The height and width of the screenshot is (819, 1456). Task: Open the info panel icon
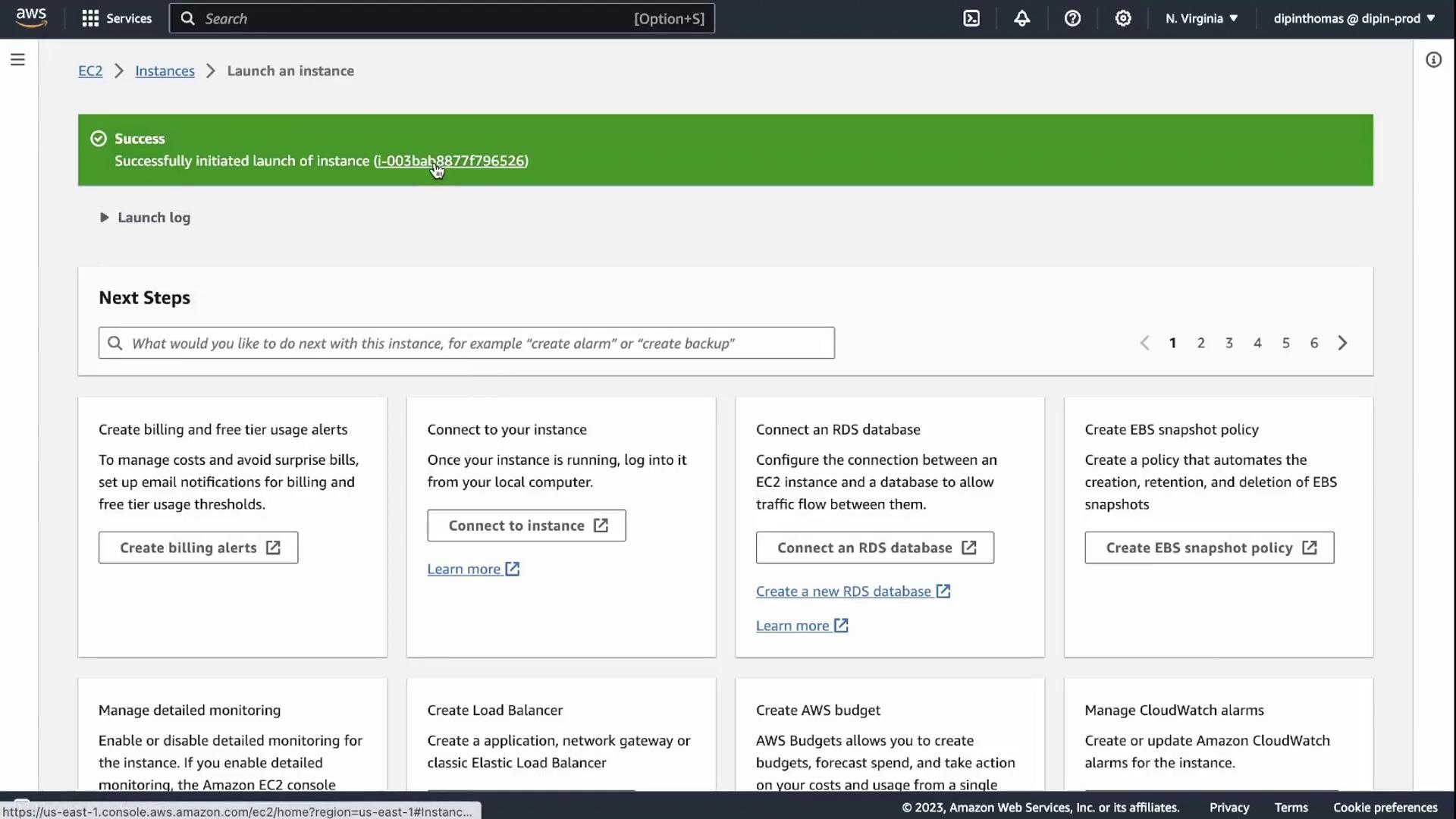1433,60
